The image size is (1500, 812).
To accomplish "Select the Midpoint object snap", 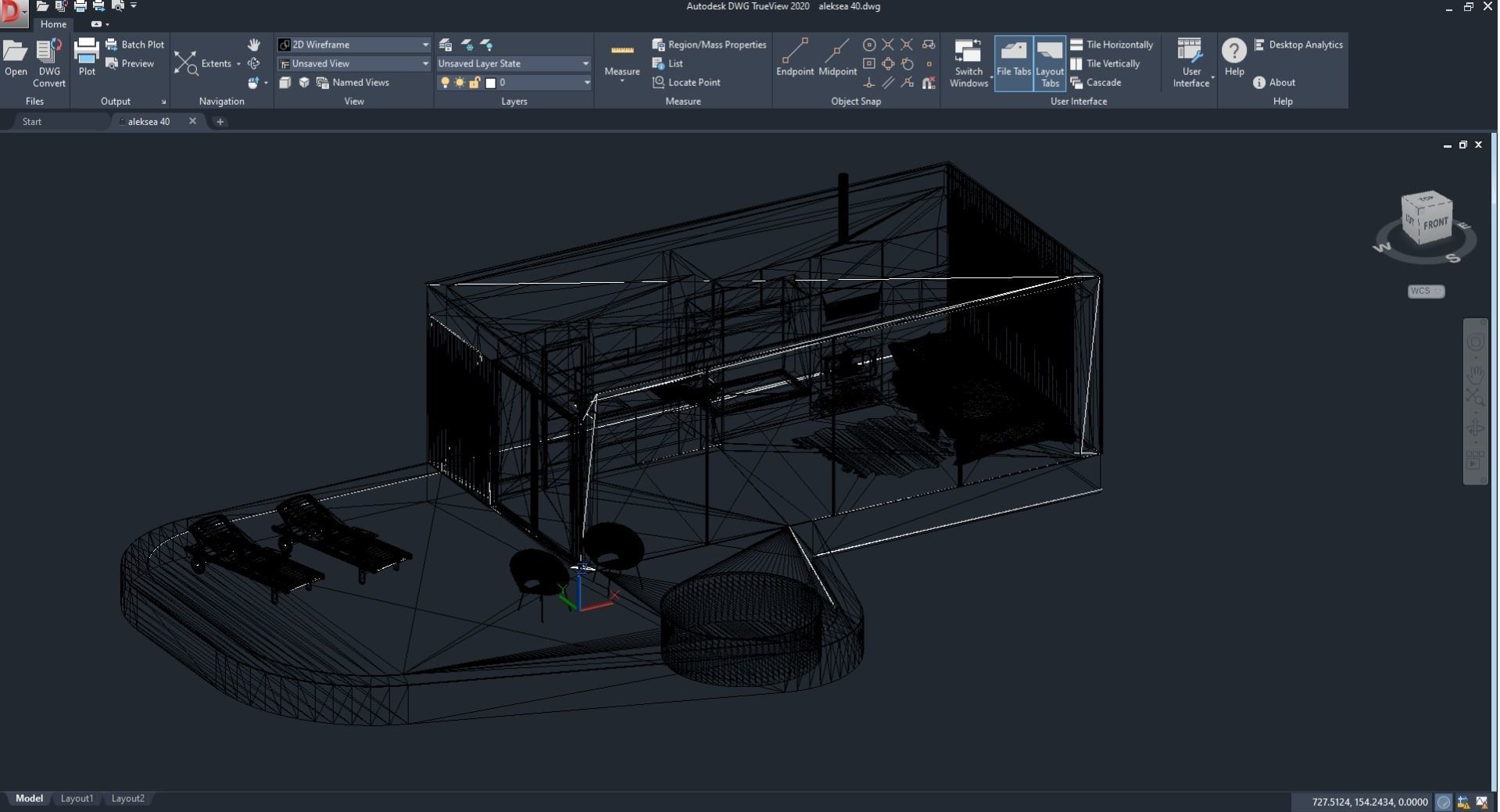I will (x=837, y=57).
